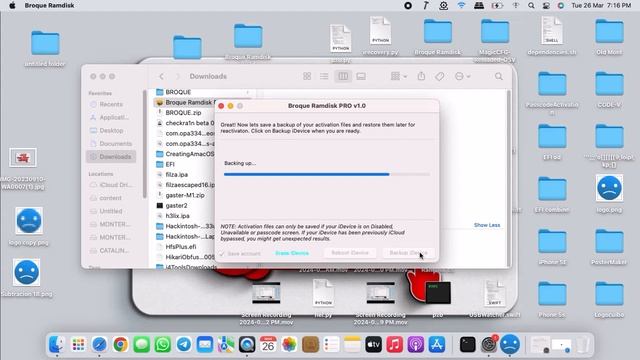Open the App Store from the Dock

(x=437, y=345)
